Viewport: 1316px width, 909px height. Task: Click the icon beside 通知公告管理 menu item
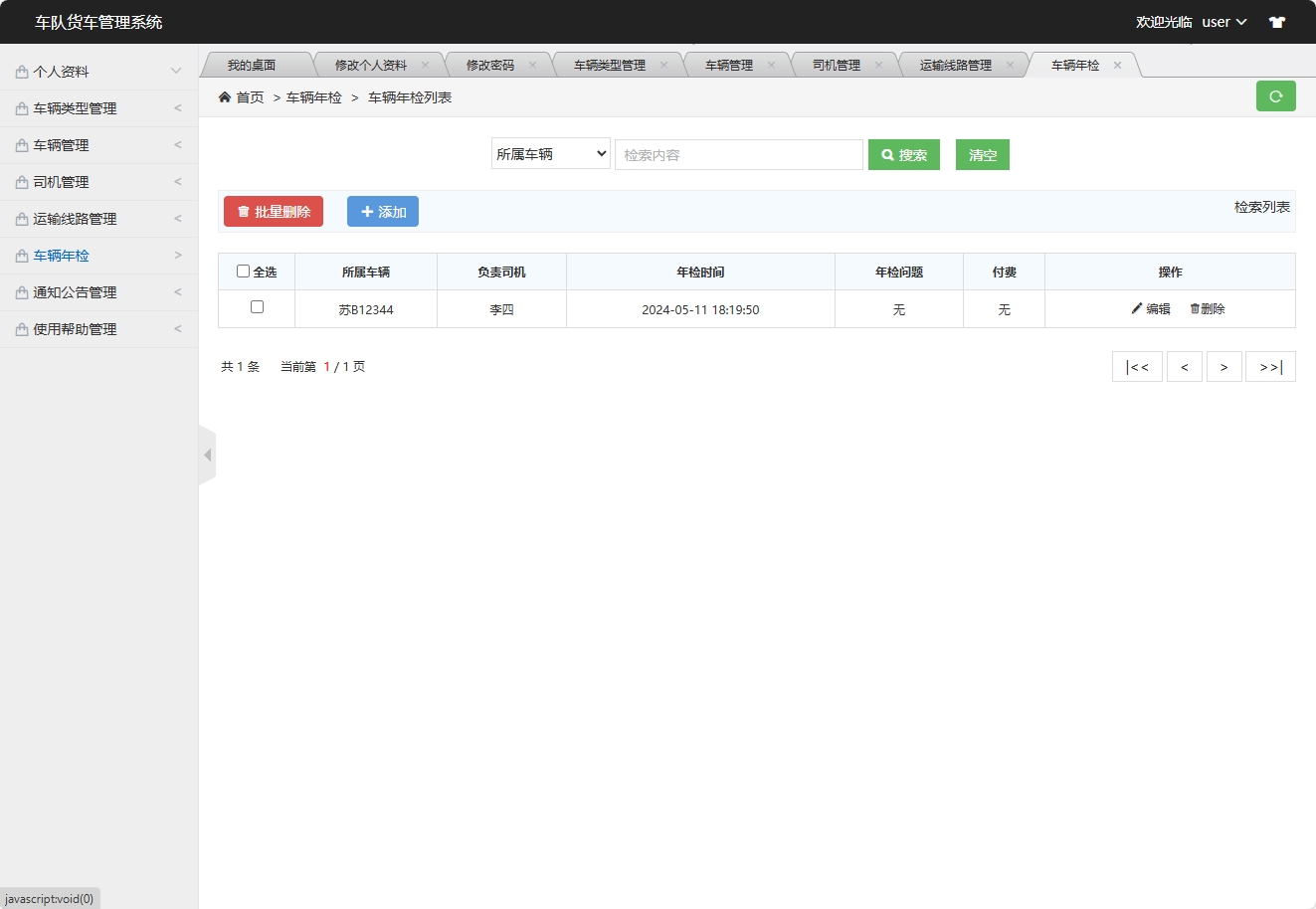(x=21, y=291)
